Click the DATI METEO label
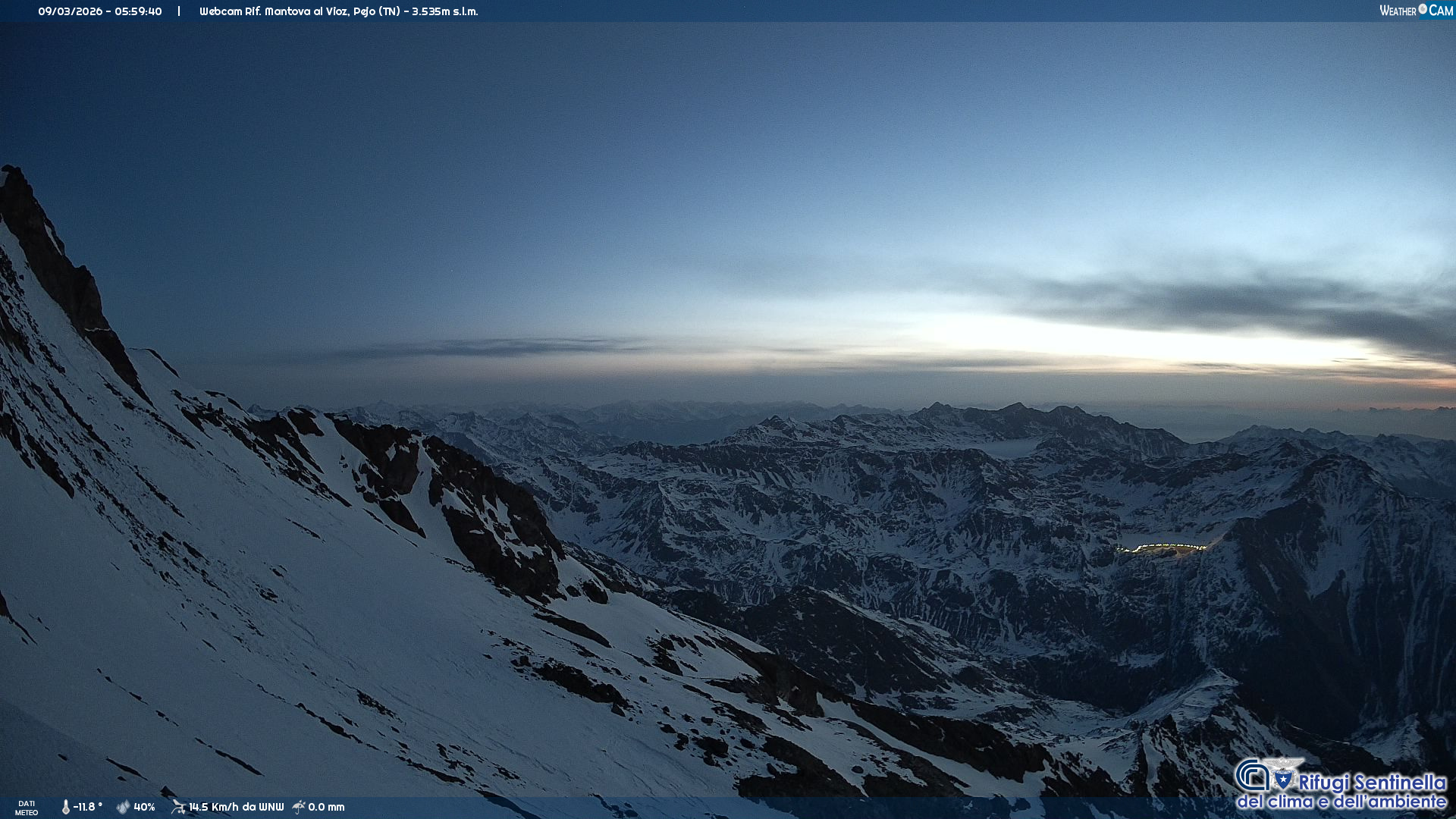Screen dimensions: 1456x819 coord(27,808)
